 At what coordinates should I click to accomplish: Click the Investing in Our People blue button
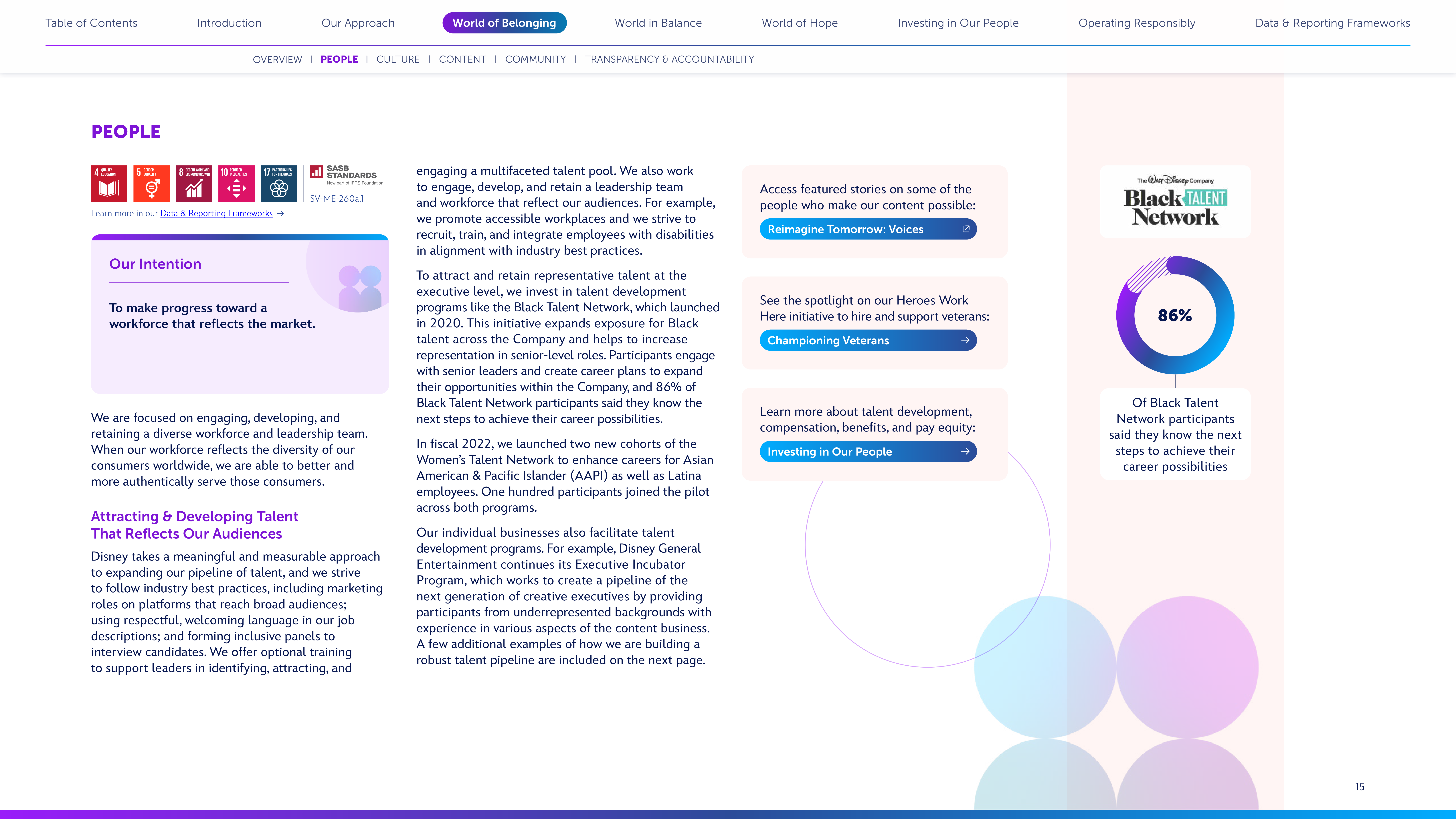(868, 452)
